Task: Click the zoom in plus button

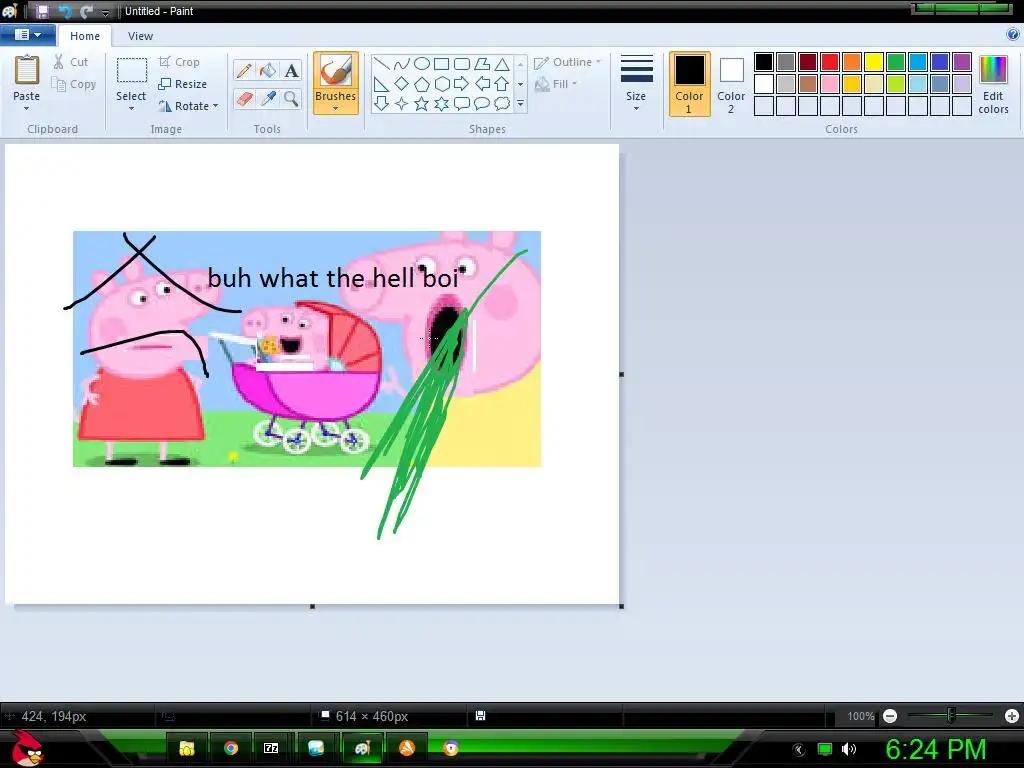Action: (x=1012, y=716)
